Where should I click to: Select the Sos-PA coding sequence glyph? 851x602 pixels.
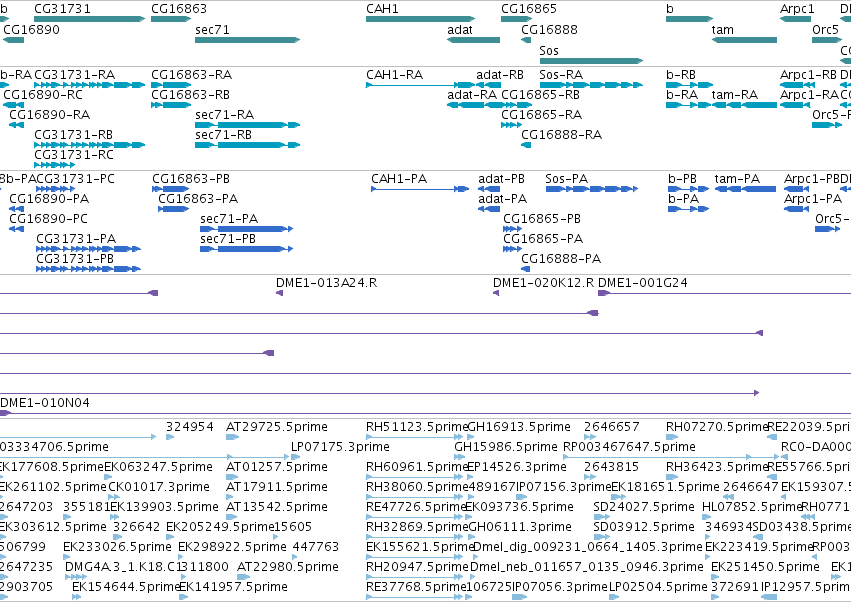[x=592, y=189]
